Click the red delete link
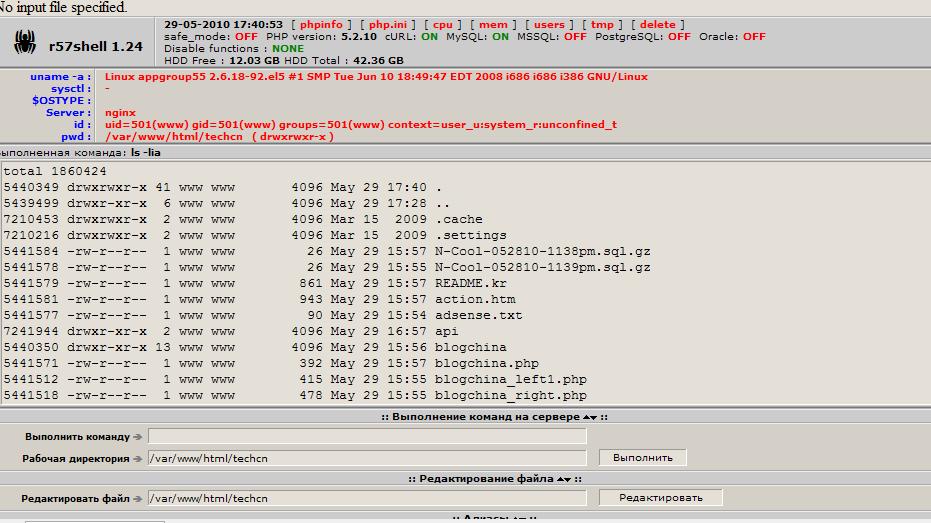The height and width of the screenshot is (523, 931). [x=657, y=24]
